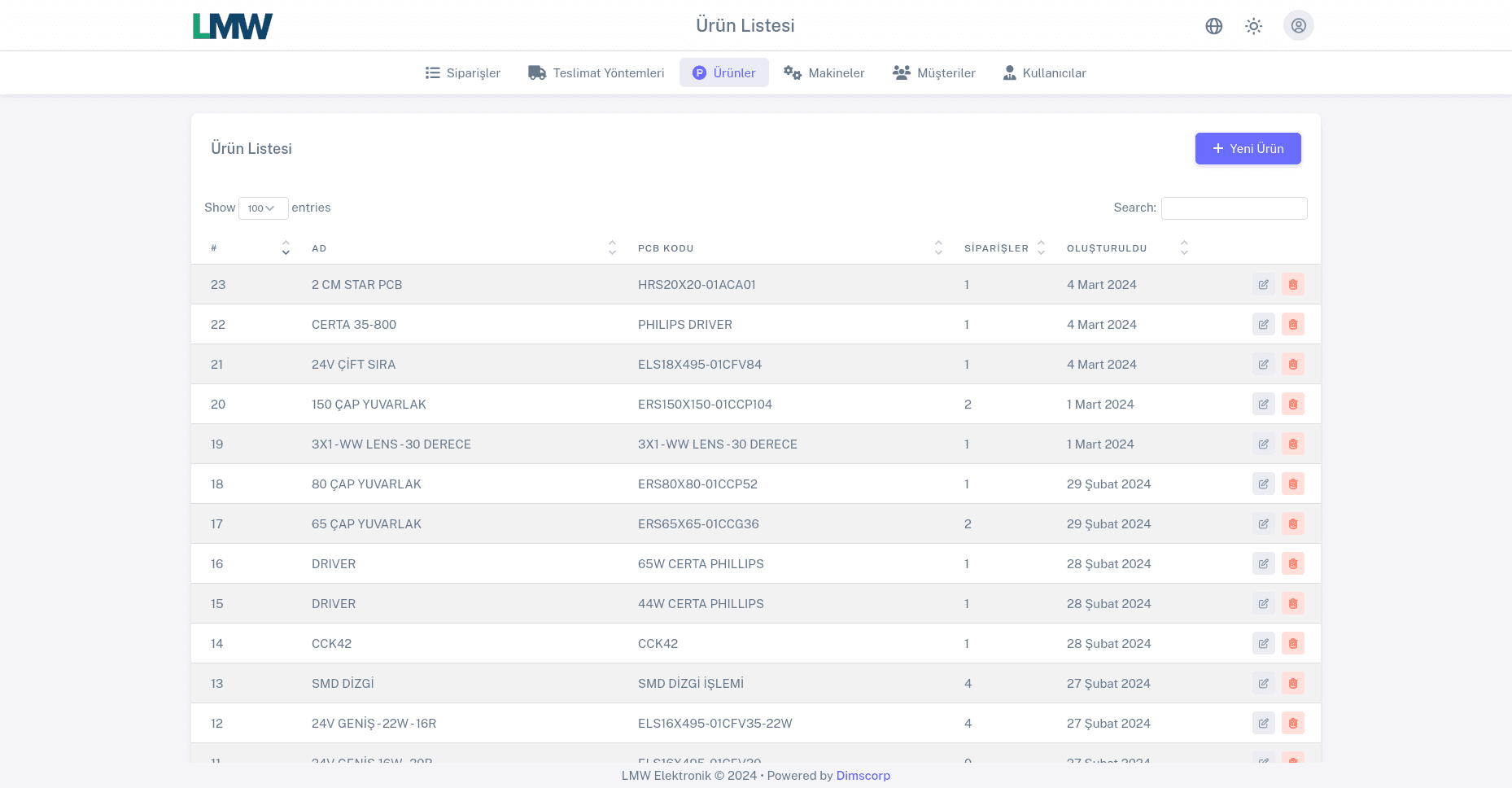The image size is (1512, 788).
Task: Open the user profile avatar menu
Action: point(1298,25)
